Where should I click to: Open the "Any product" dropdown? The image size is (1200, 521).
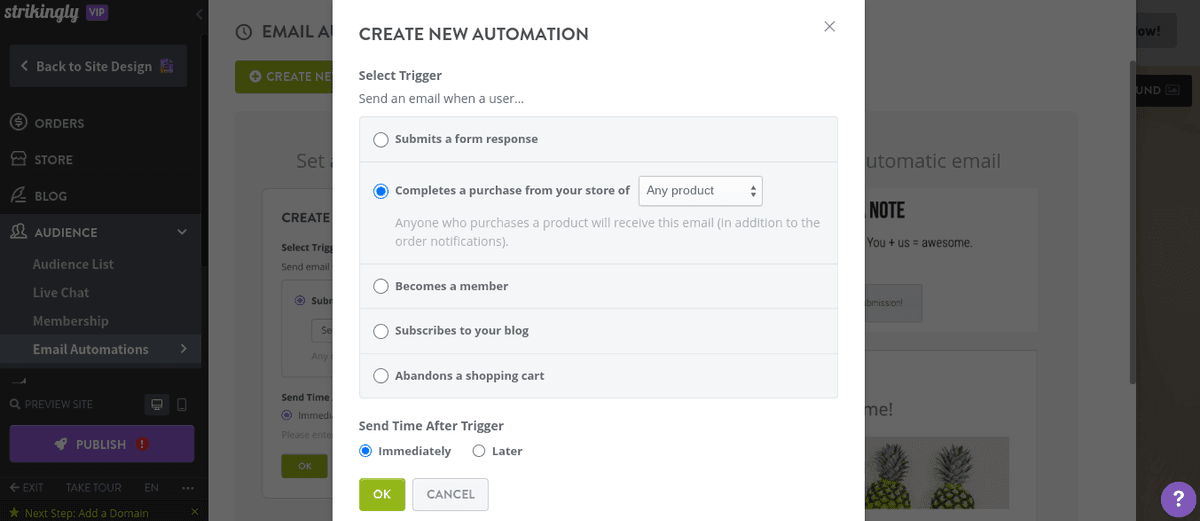[x=700, y=191]
